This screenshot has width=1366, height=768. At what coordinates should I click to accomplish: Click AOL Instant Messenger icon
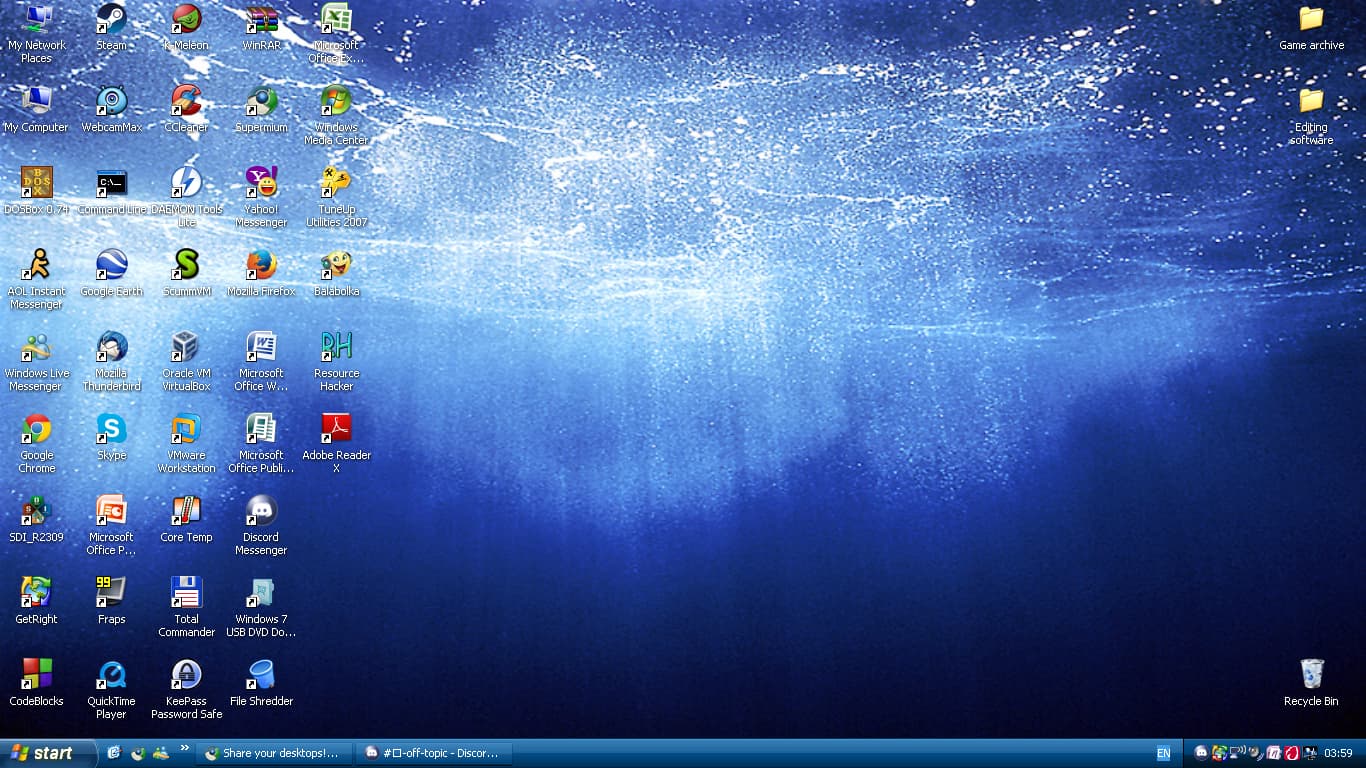pyautogui.click(x=37, y=264)
